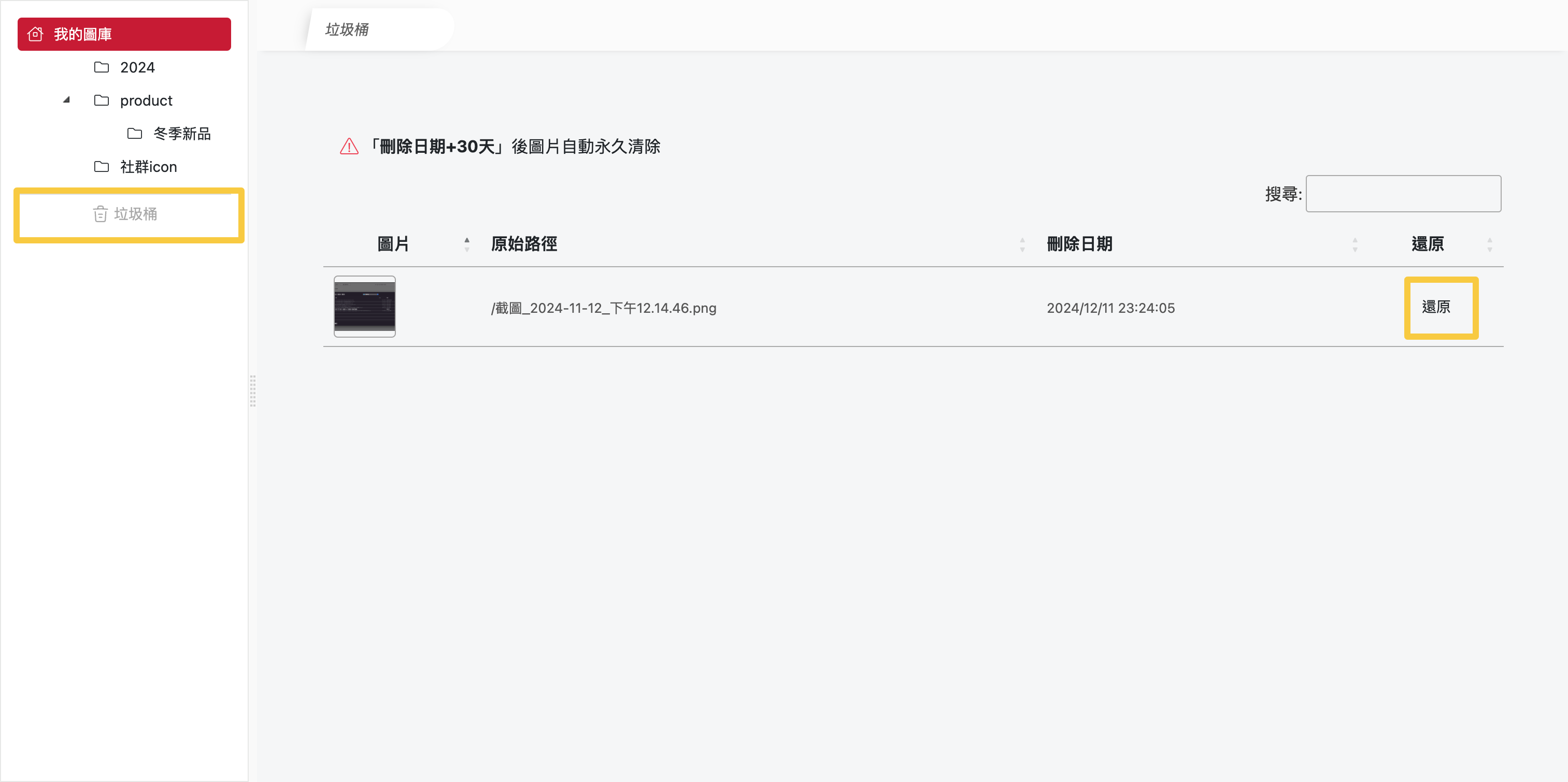1568x782 pixels.
Task: Click the 圖片 column header
Action: point(393,244)
